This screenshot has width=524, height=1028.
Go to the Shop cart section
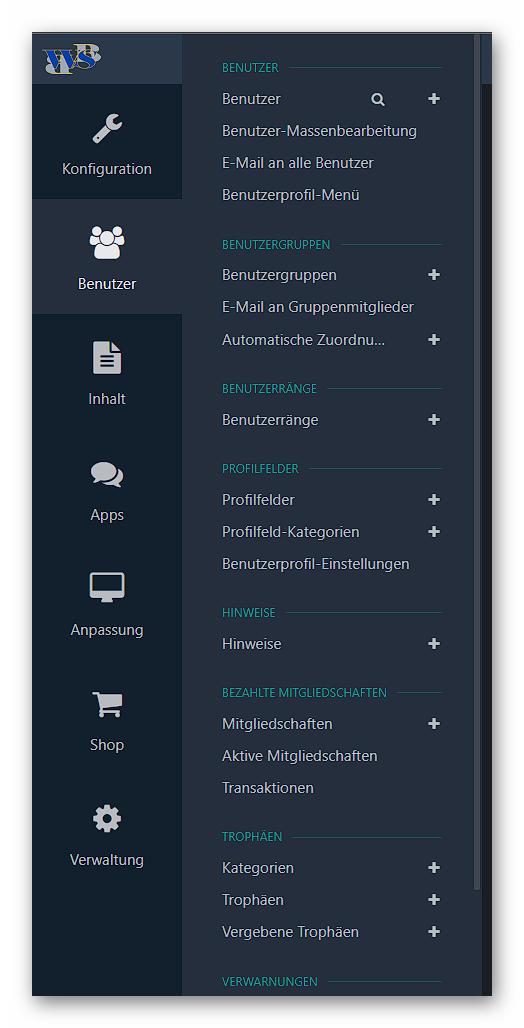pyautogui.click(x=107, y=717)
